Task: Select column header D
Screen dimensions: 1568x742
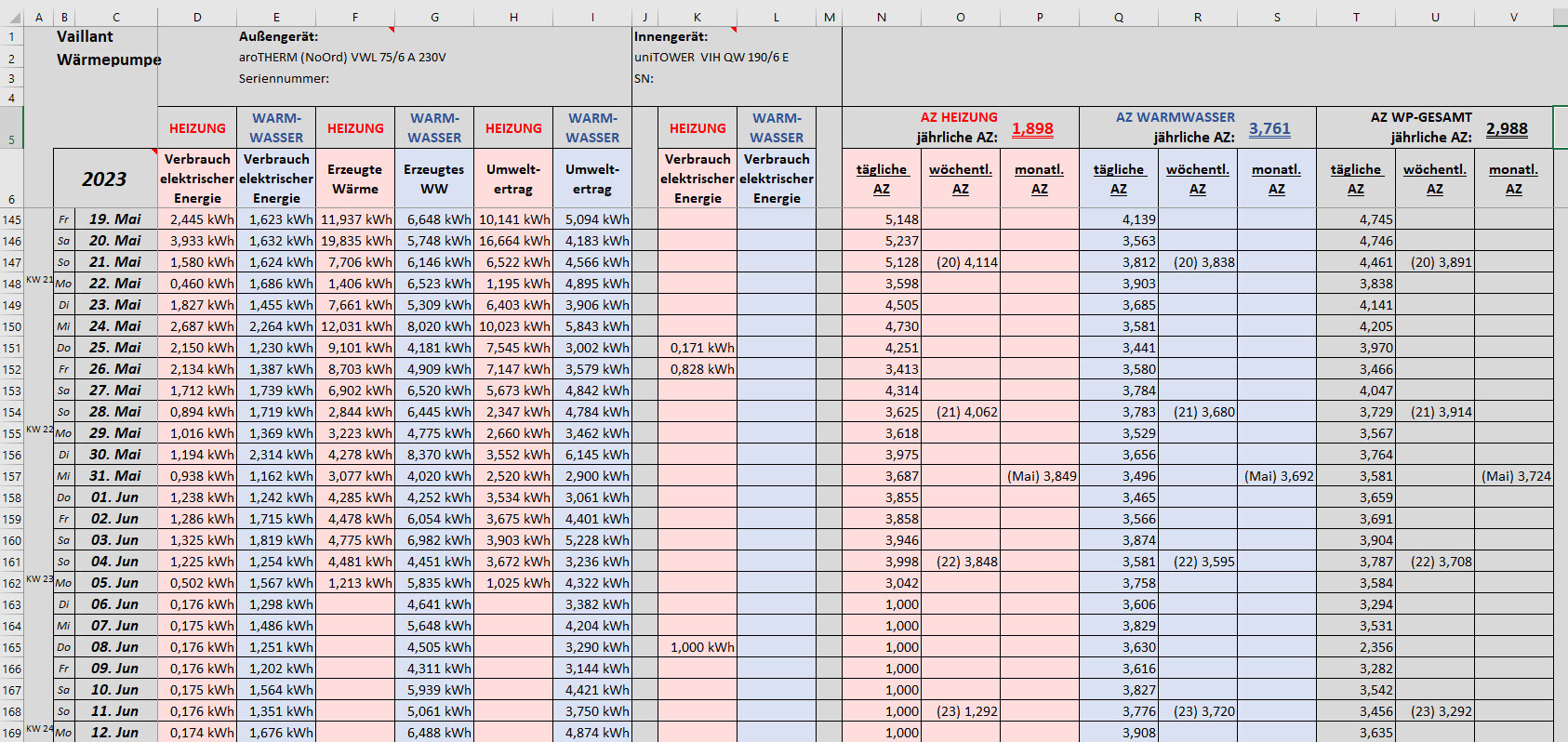Action: [197, 17]
